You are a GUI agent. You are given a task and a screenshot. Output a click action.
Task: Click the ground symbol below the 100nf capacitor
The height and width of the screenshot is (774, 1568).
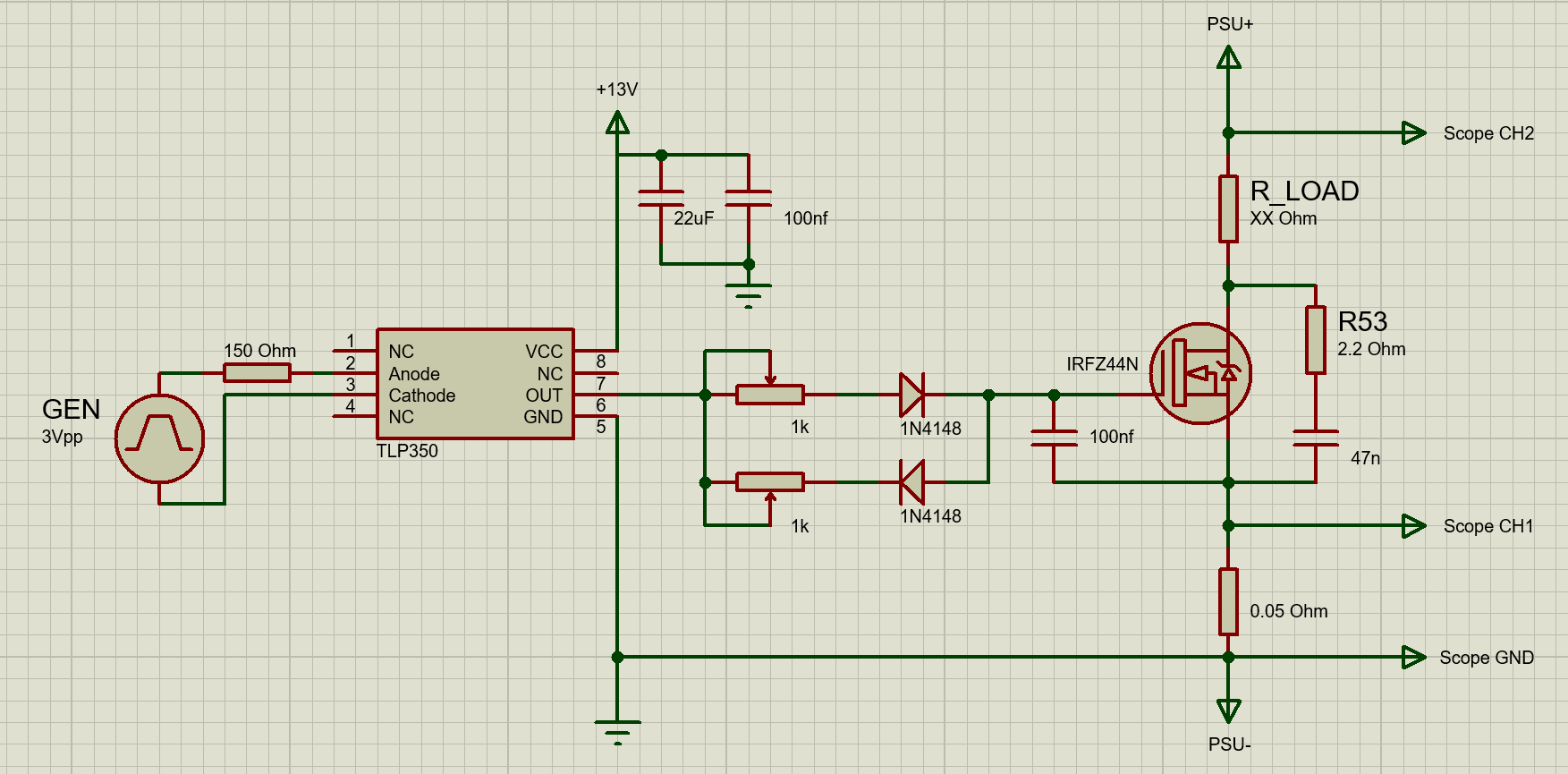749,295
